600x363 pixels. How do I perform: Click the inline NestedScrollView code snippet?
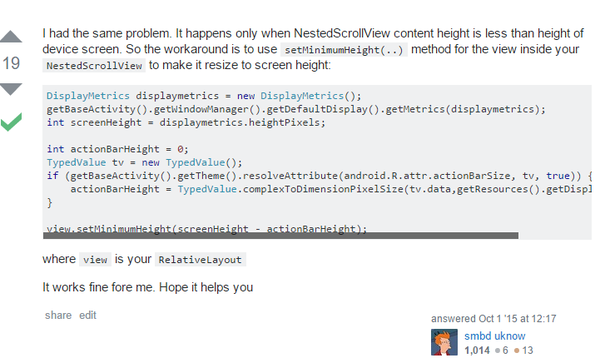point(94,66)
